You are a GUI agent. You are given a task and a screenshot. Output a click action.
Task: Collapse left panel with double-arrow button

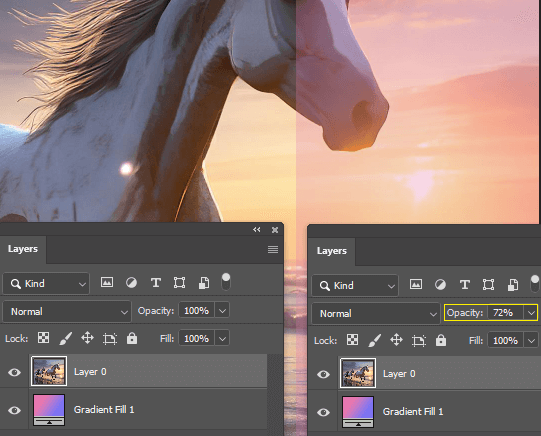point(256,230)
